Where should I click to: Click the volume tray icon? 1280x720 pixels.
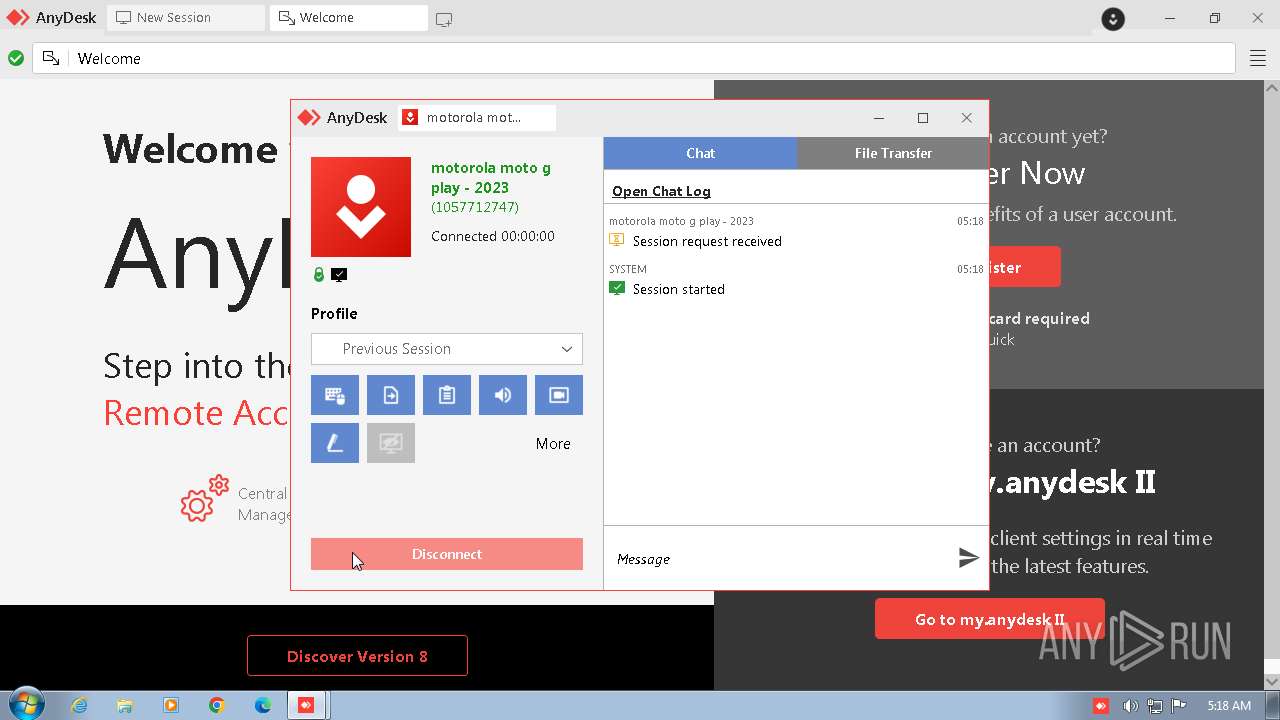click(1130, 706)
